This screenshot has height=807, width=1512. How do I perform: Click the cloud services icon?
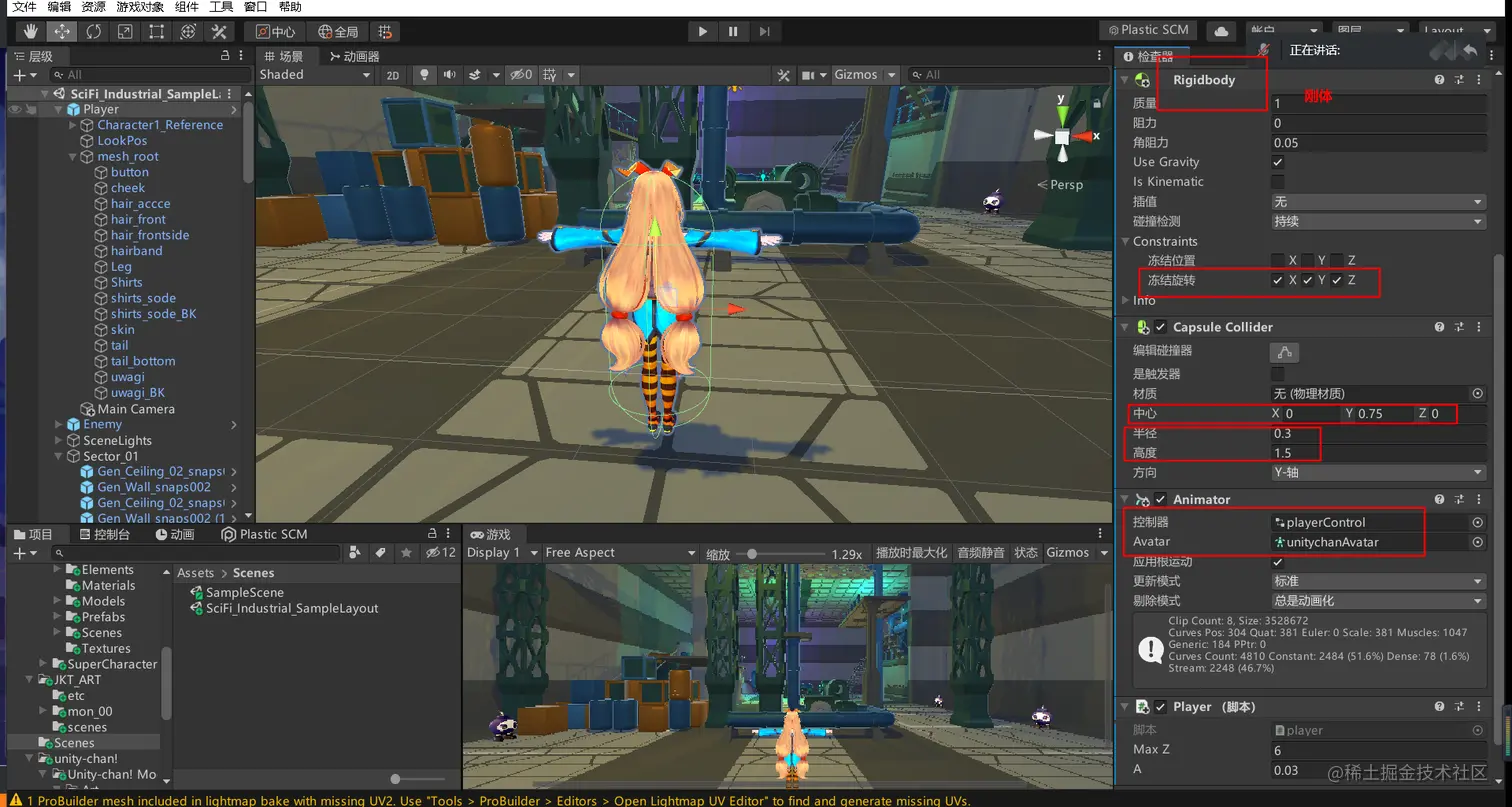click(x=1221, y=31)
